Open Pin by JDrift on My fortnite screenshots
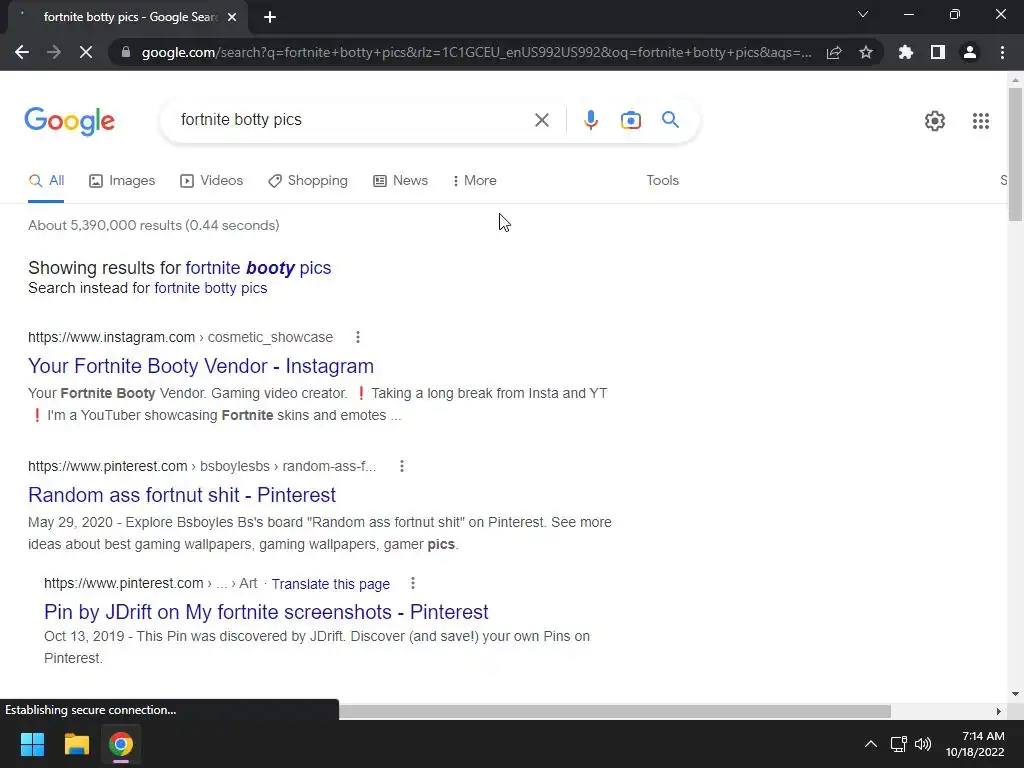Viewport: 1024px width, 768px height. coord(266,612)
